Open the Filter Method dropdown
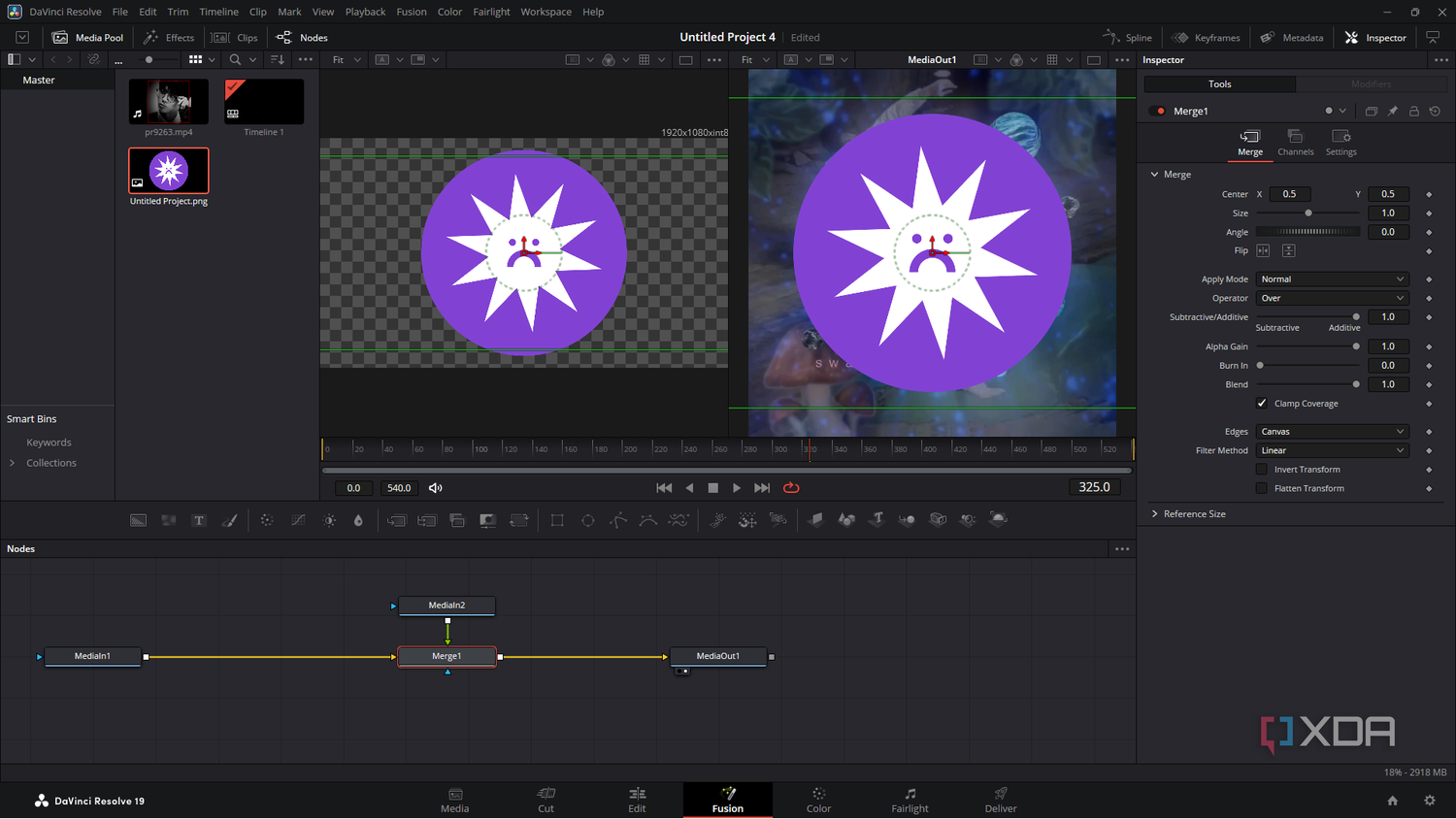1456x819 pixels. click(x=1331, y=450)
